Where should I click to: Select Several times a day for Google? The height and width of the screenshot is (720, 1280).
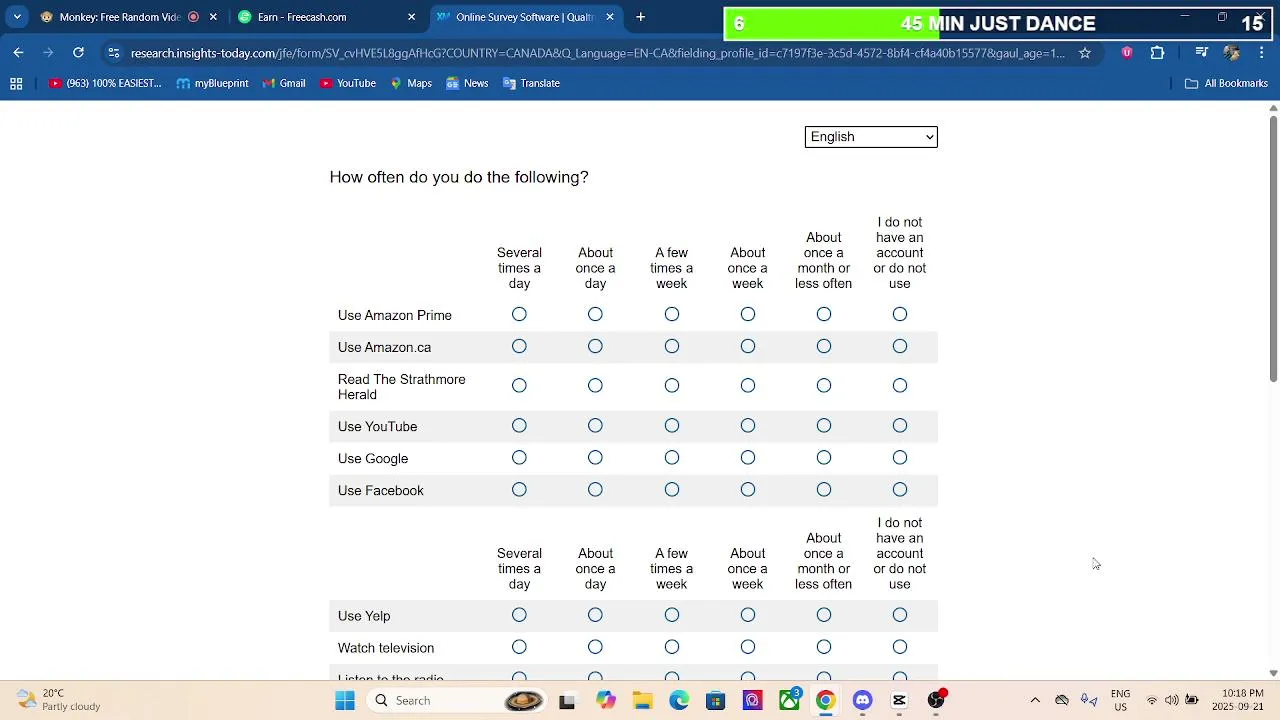point(519,458)
